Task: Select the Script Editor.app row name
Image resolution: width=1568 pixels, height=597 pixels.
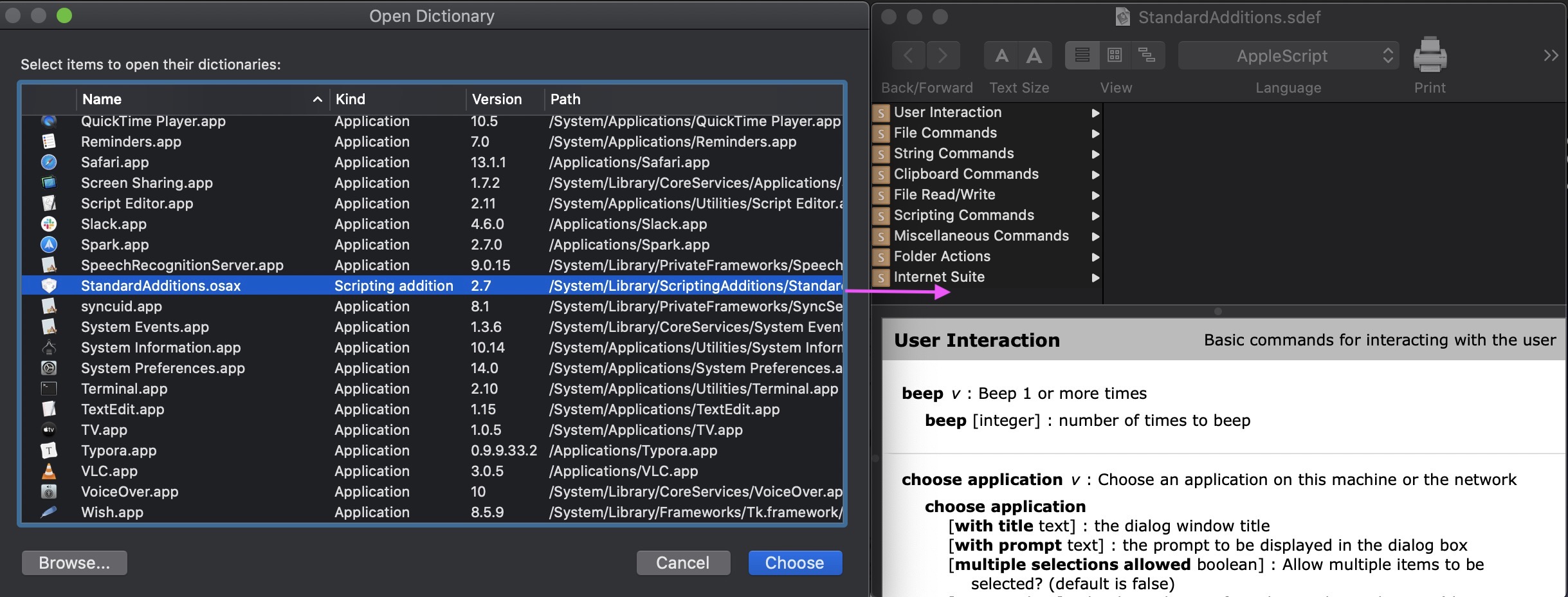Action: tap(137, 203)
